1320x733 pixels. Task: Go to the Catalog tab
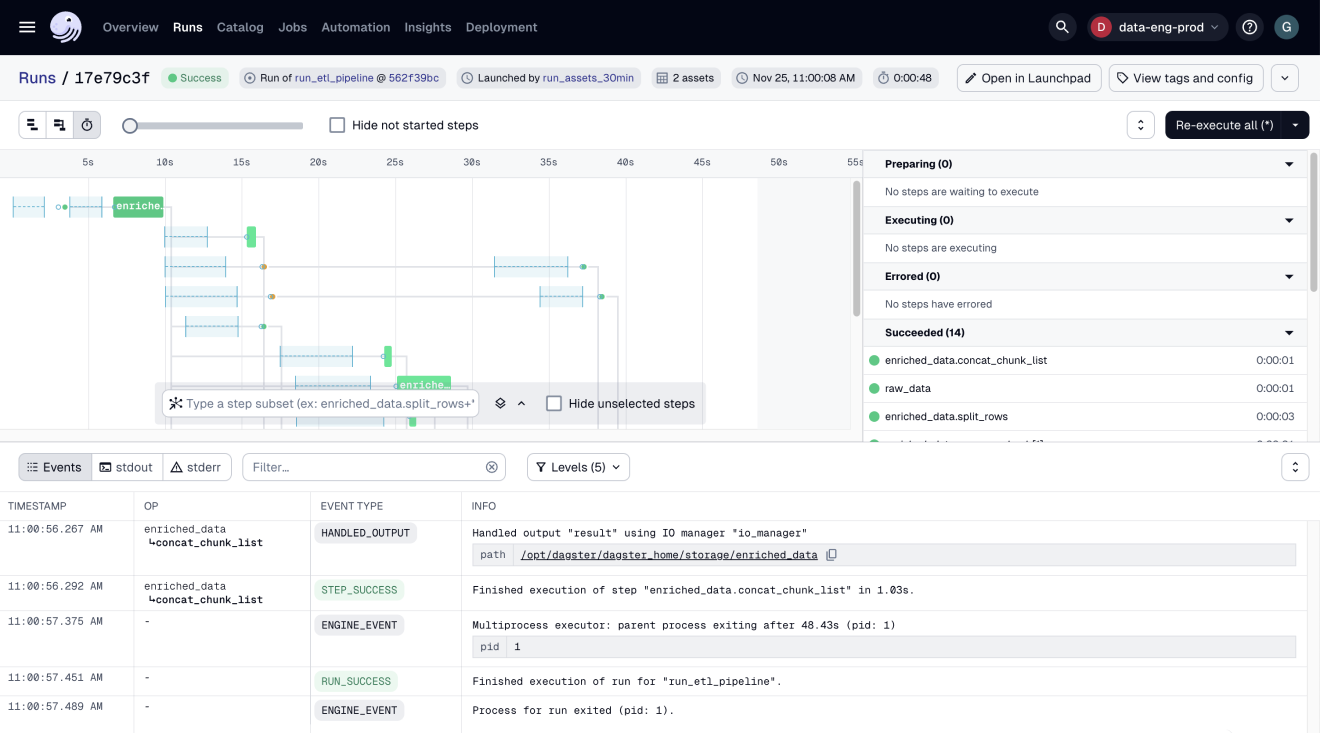tap(240, 27)
